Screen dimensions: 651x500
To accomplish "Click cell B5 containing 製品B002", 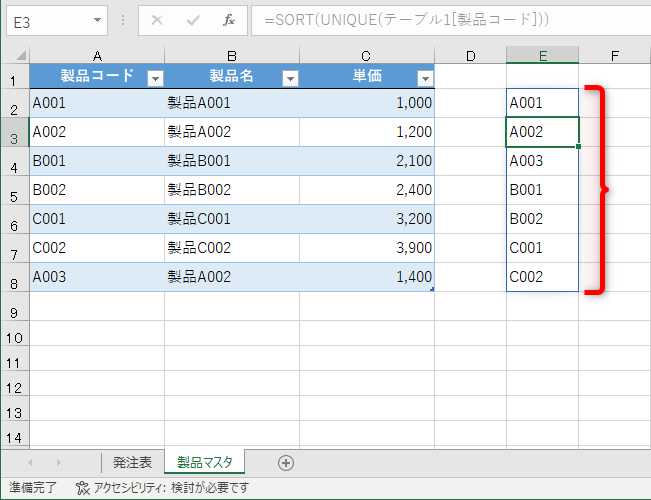I will (232, 190).
